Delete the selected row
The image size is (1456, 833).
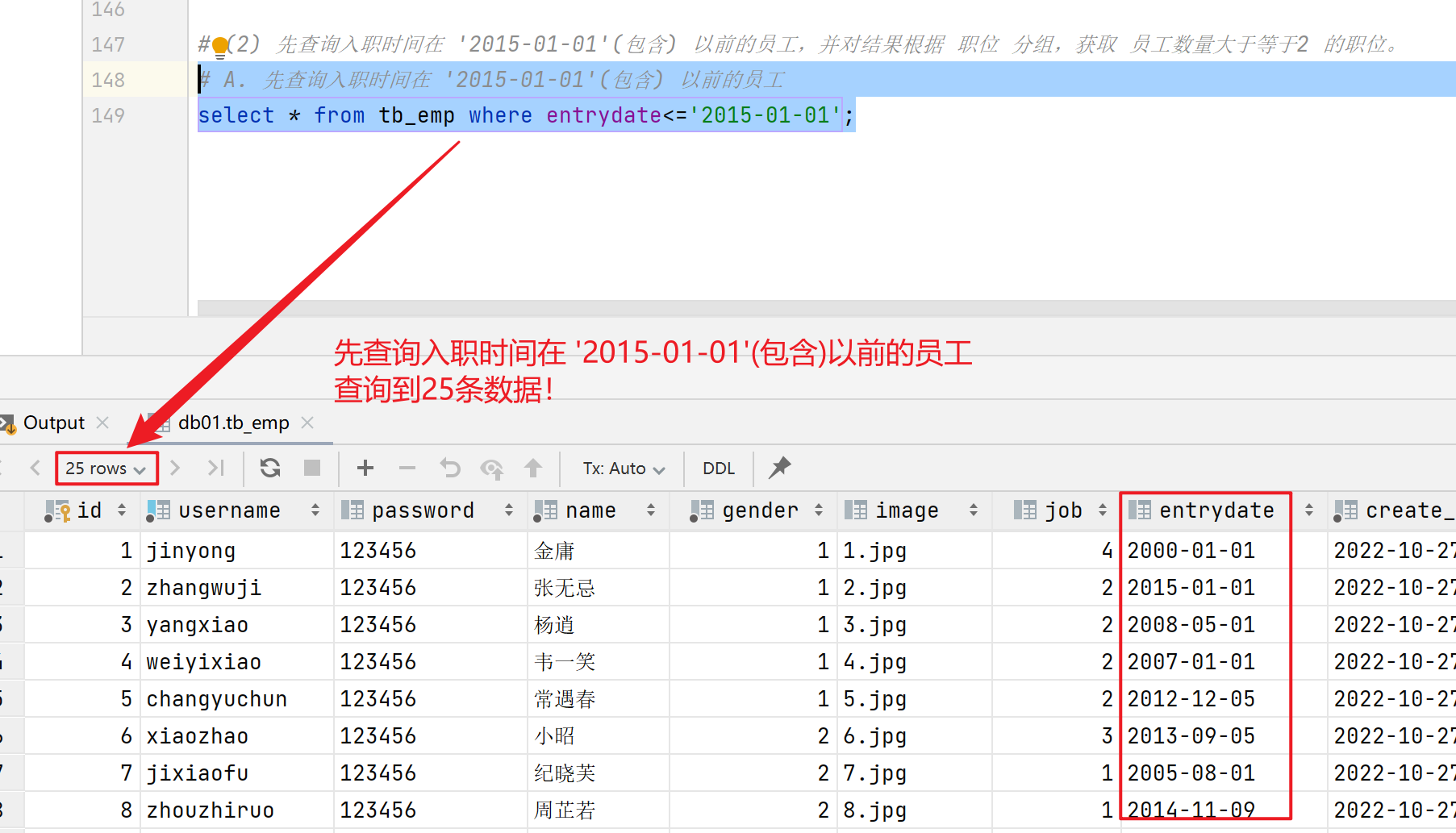(407, 468)
